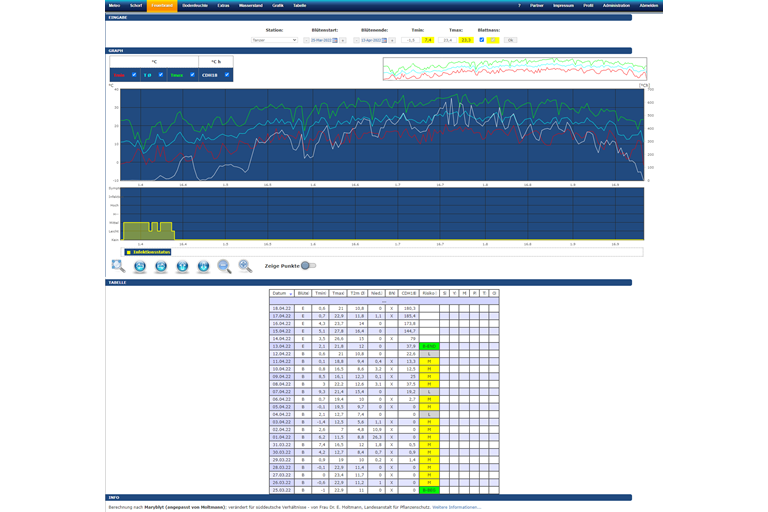The height and width of the screenshot is (512, 768).
Task: Click the zoom out magnifier icon
Action: click(x=224, y=266)
